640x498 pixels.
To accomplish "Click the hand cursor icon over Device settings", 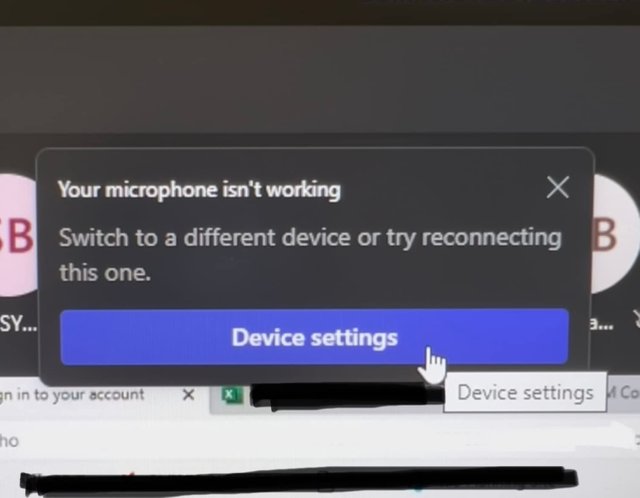I will tap(432, 365).
